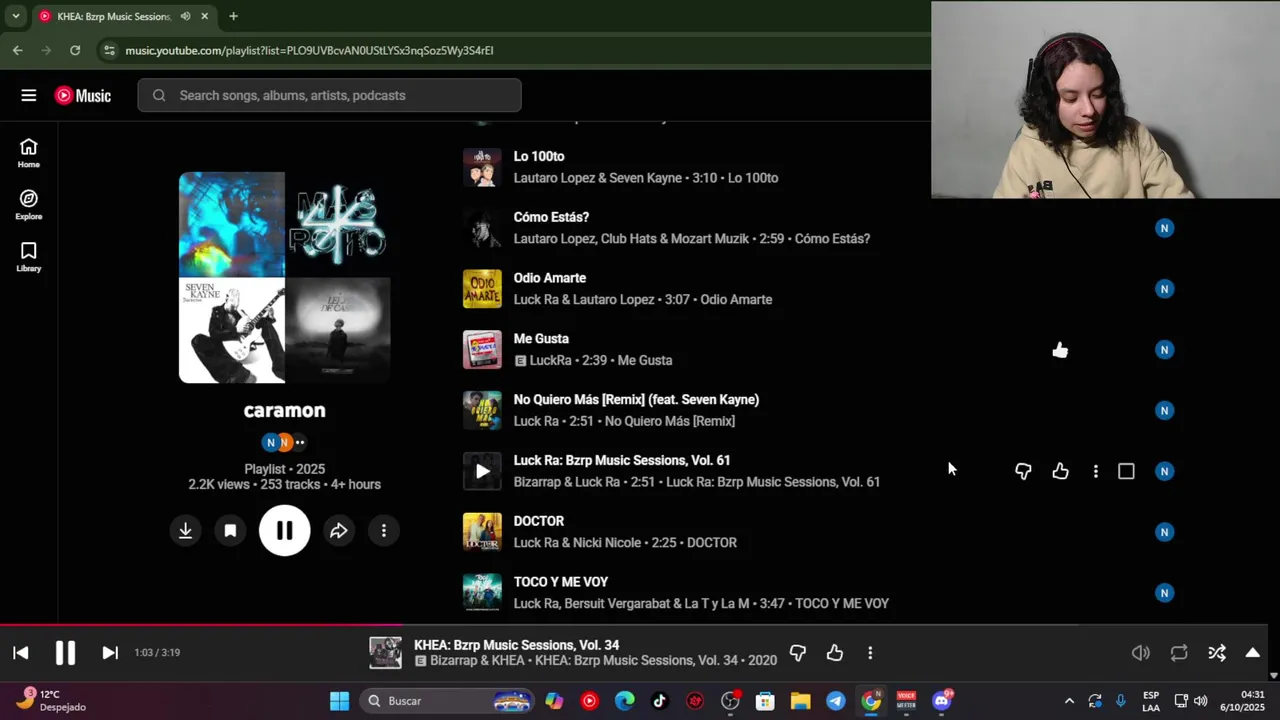The image size is (1280, 720).
Task: Toggle the player volume mute icon
Action: 1141,653
